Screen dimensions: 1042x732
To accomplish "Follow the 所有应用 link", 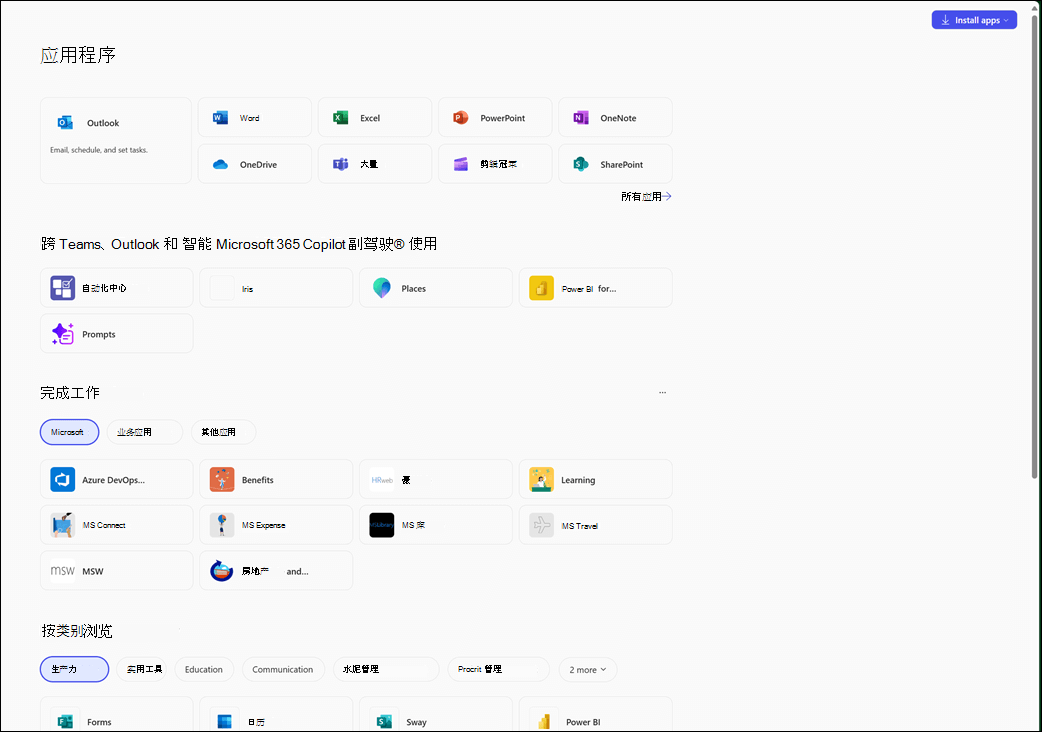I will click(x=646, y=197).
